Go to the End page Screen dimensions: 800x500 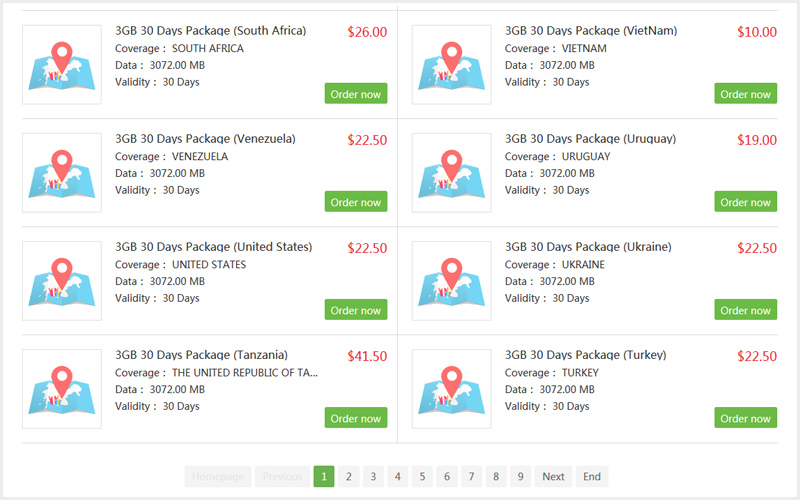592,477
